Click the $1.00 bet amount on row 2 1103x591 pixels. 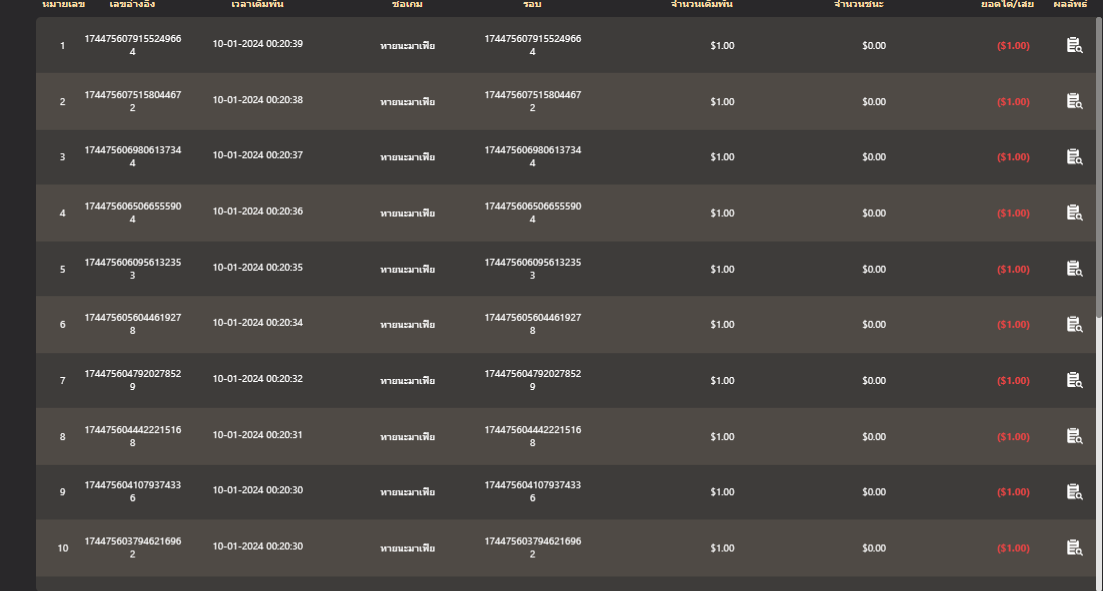click(x=721, y=101)
